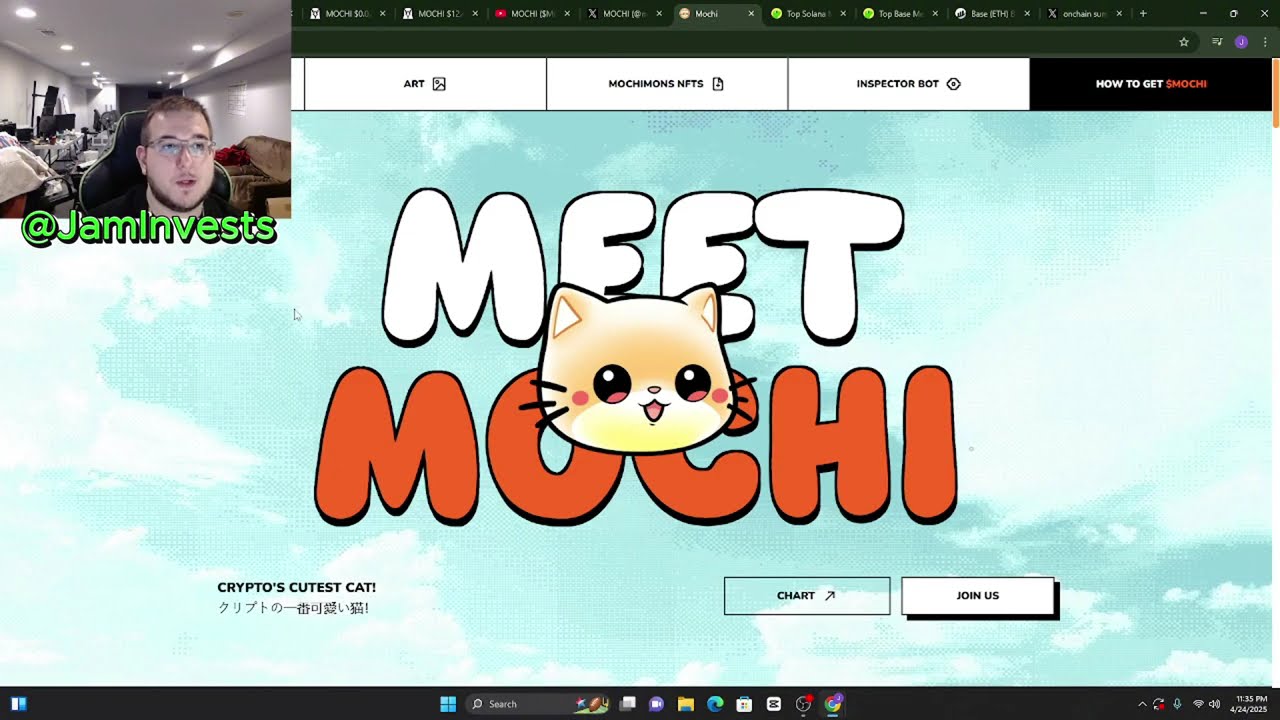Switch to the YouTube MOCHI tab

530,14
